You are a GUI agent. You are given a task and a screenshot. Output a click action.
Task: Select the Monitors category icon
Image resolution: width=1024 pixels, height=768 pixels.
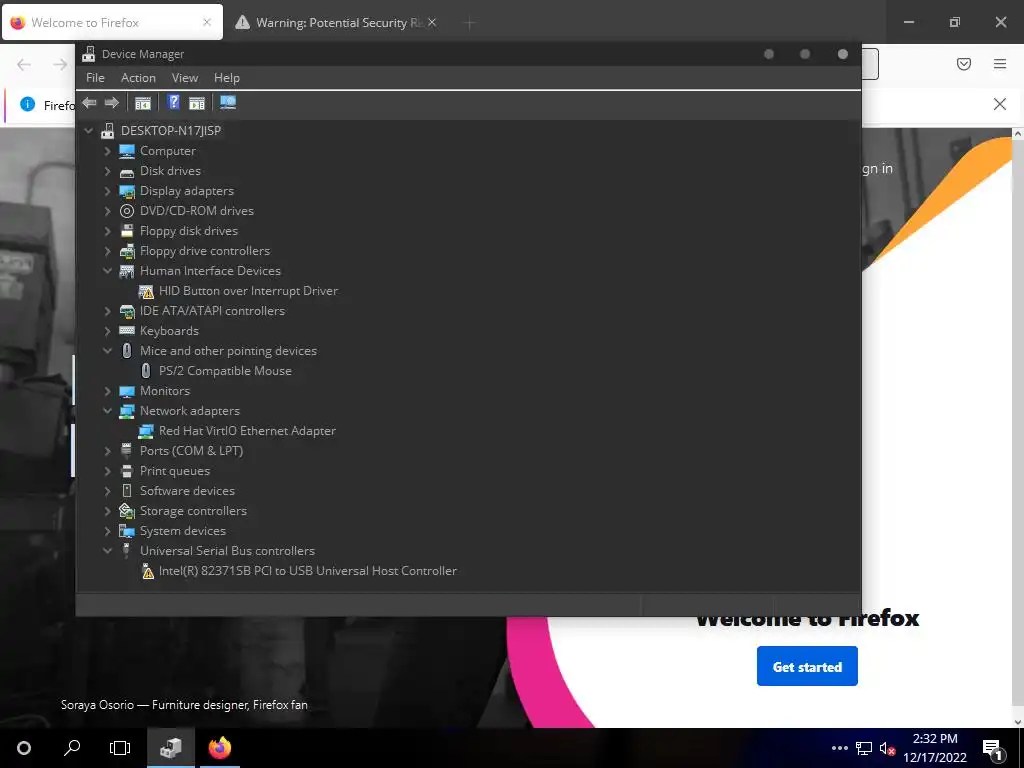[127, 391]
